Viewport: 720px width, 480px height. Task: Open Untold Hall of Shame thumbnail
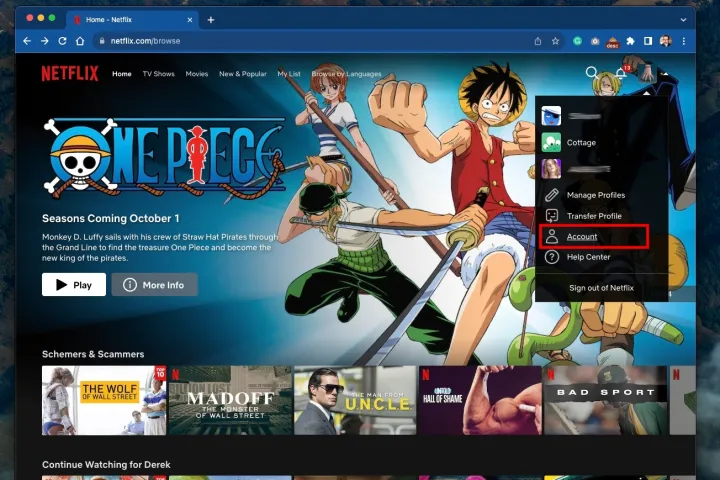pyautogui.click(x=480, y=400)
